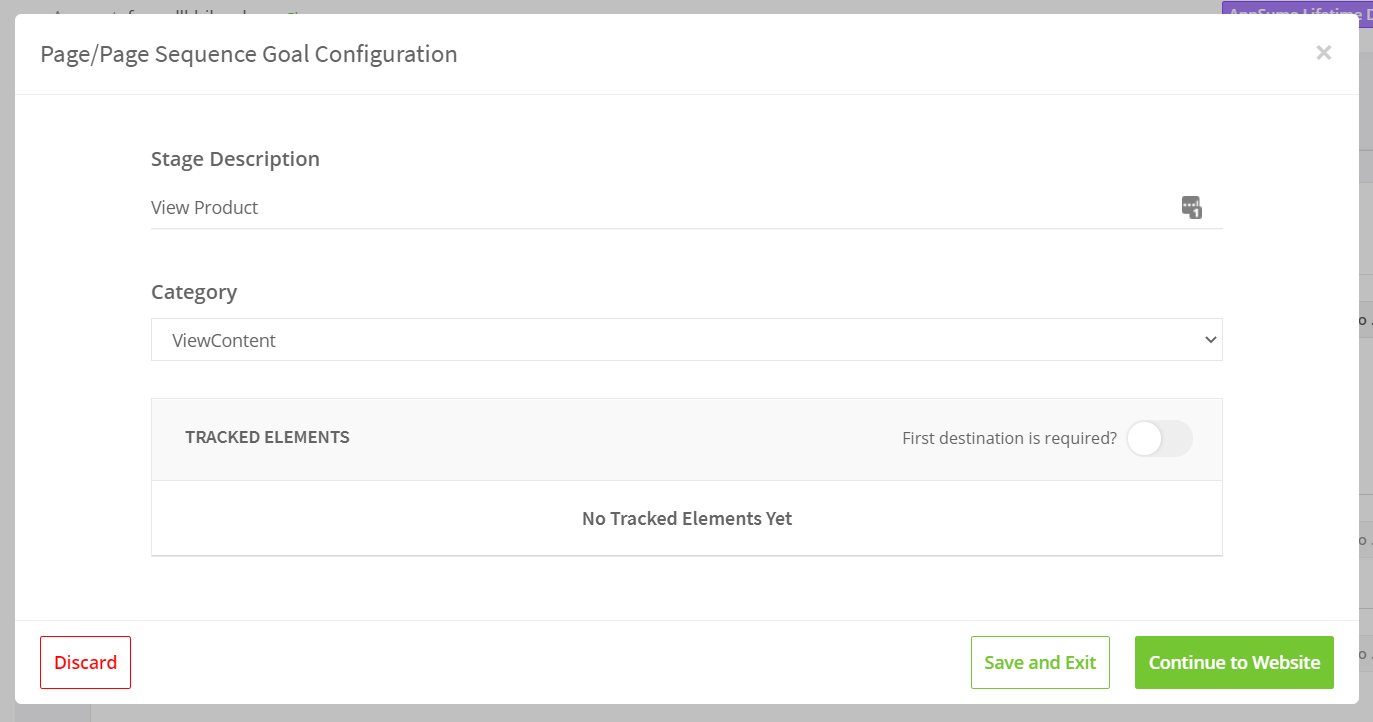Enable the First destination is required switch
The width and height of the screenshot is (1373, 722).
point(1159,438)
